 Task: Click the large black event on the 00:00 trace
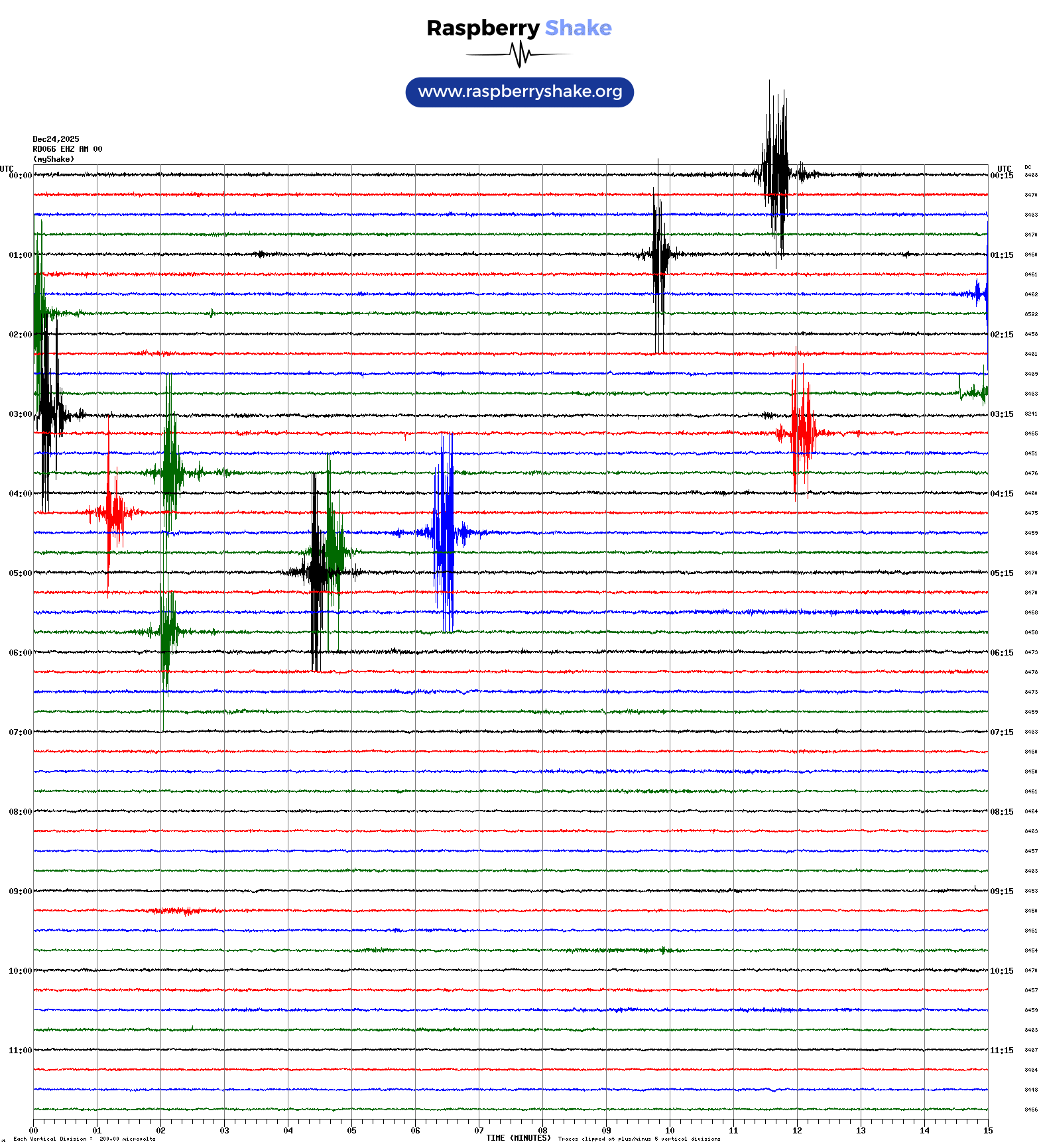[x=776, y=175]
